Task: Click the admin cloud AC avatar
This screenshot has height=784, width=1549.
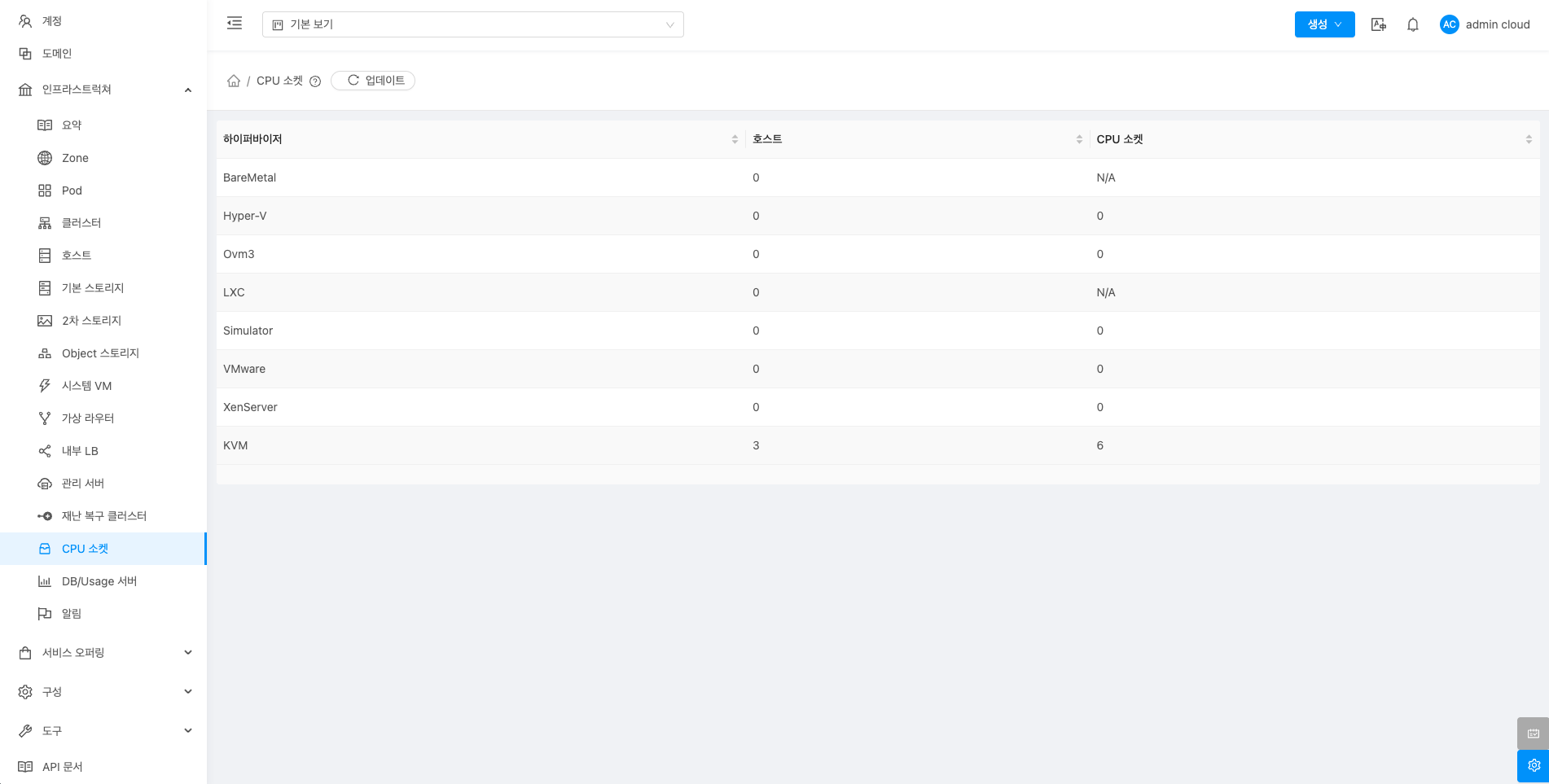Action: (1449, 24)
